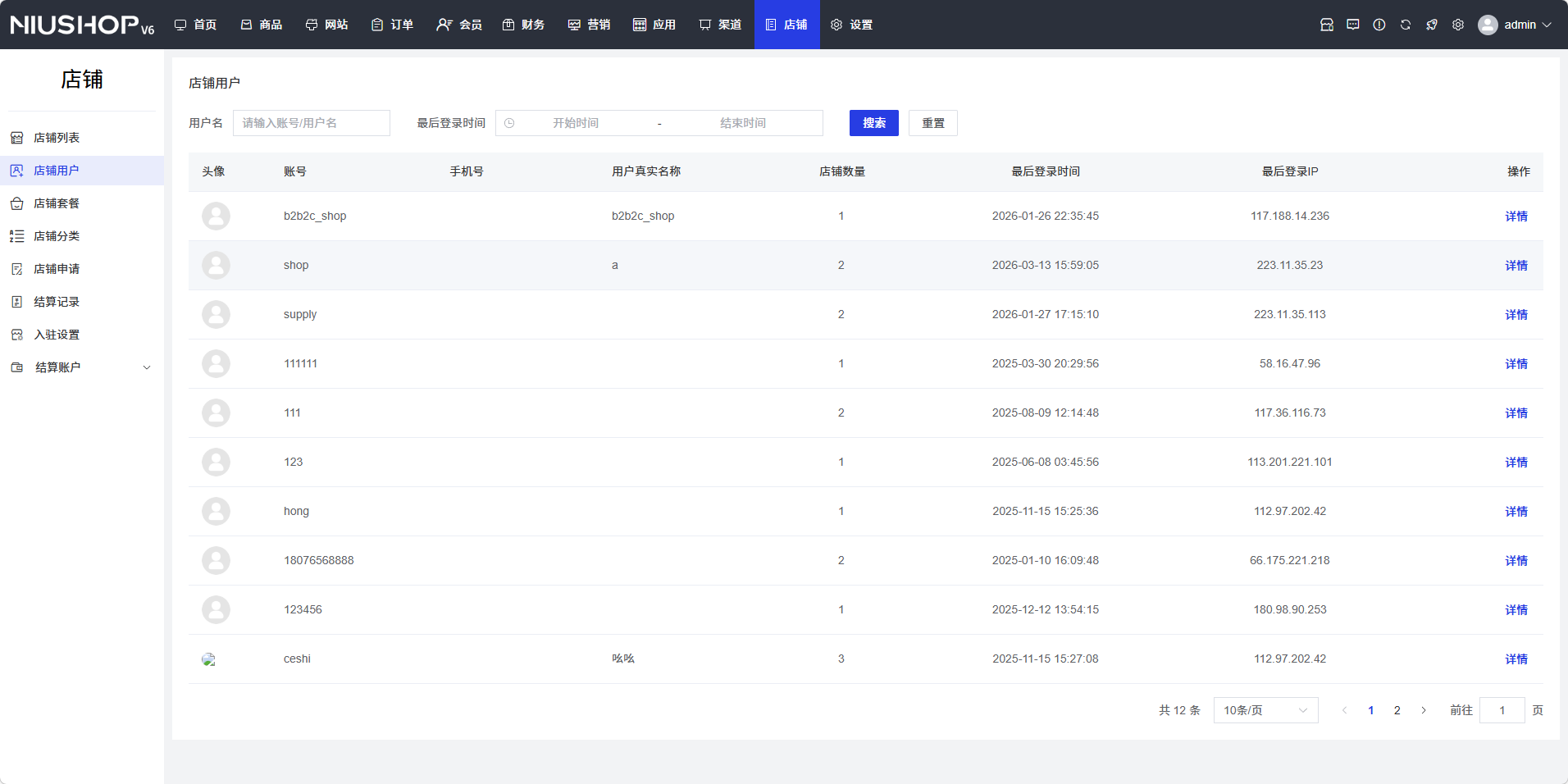Screen dimensions: 1568x784
Task: Open the 10条/页 page size dropdown
Action: click(1265, 710)
